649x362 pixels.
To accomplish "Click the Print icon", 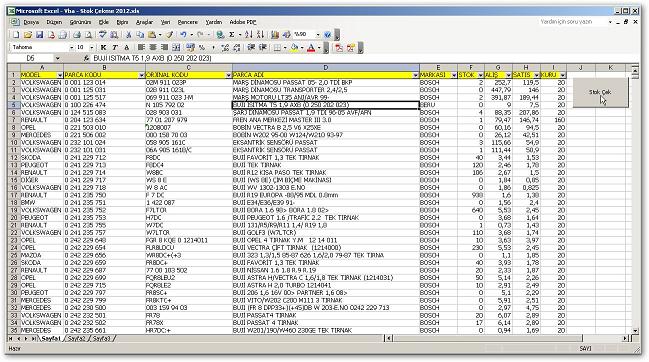I will point(77,35).
